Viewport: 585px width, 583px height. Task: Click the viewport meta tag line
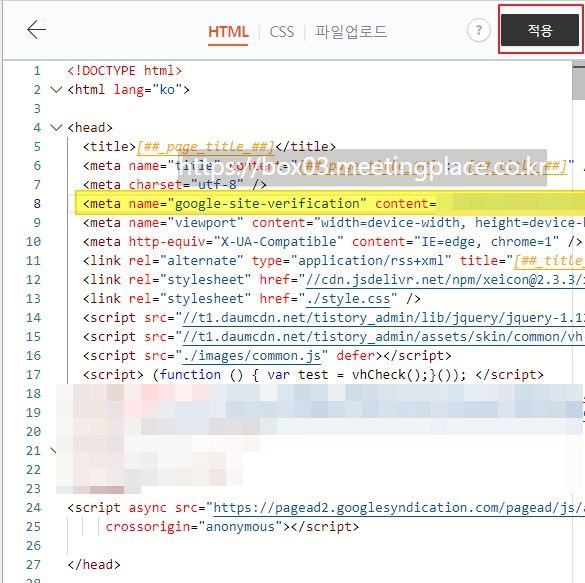pos(334,223)
